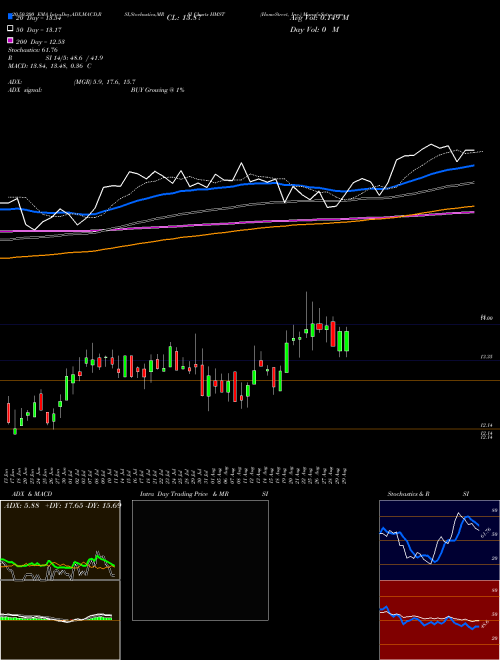500x660 pixels.
Task: Click the magenta 200 Day legend swatch
Action: 10,40
